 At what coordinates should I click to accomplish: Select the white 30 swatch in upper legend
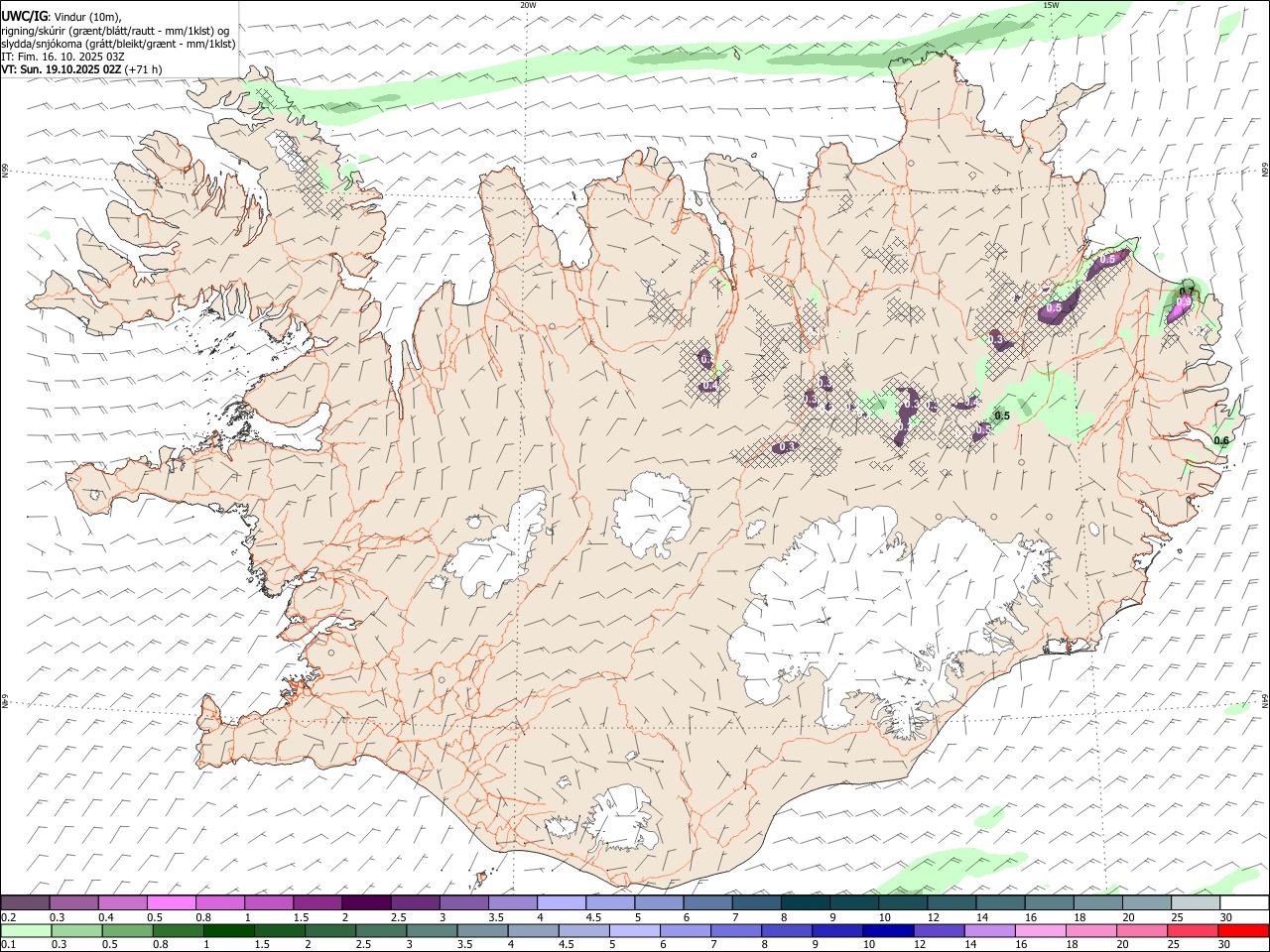tap(1243, 902)
